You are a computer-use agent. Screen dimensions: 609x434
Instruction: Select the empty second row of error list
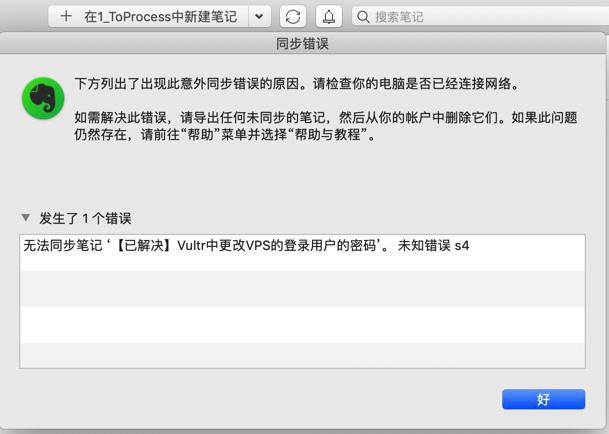pyautogui.click(x=302, y=289)
